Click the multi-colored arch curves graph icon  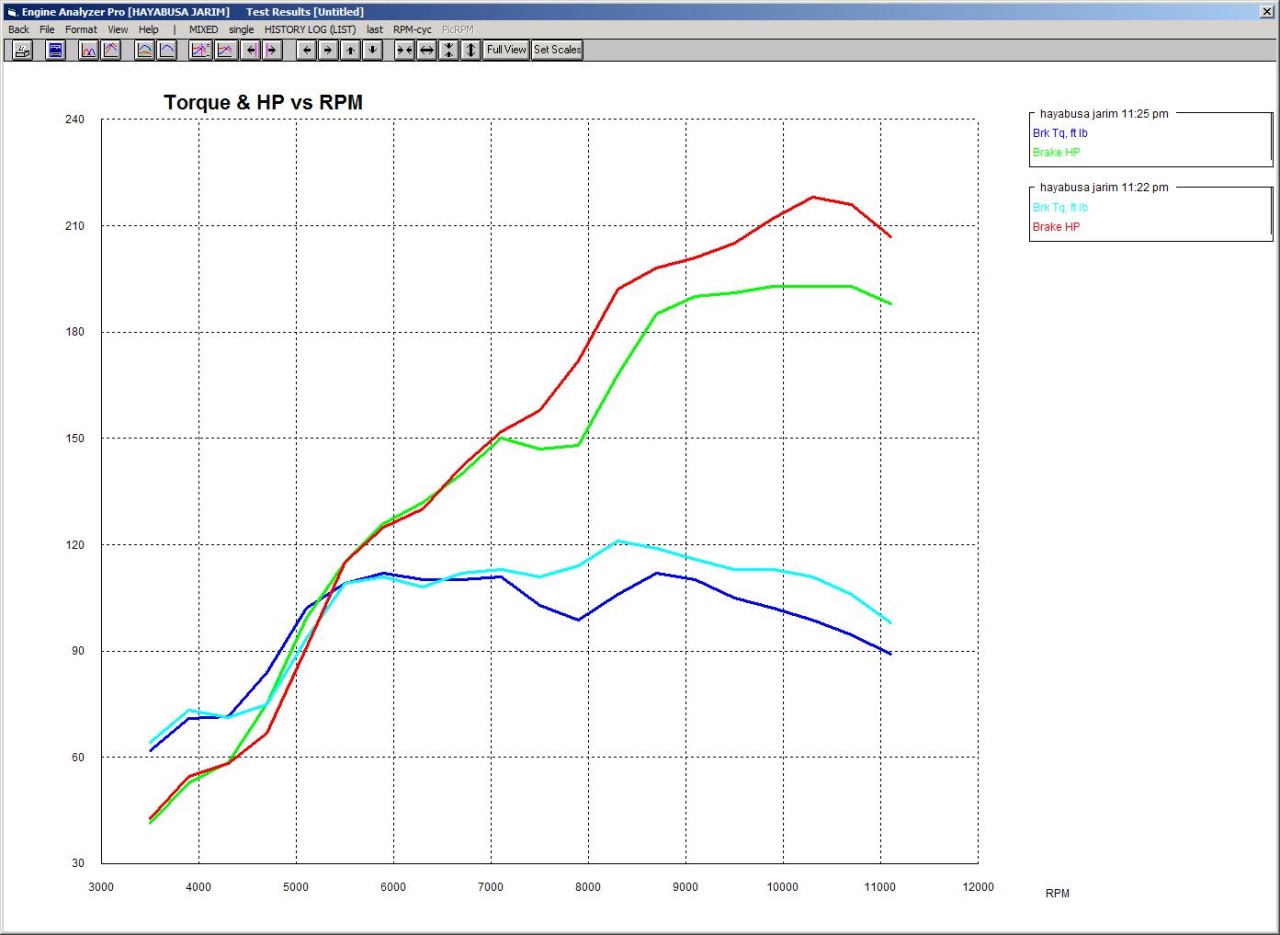(x=144, y=50)
